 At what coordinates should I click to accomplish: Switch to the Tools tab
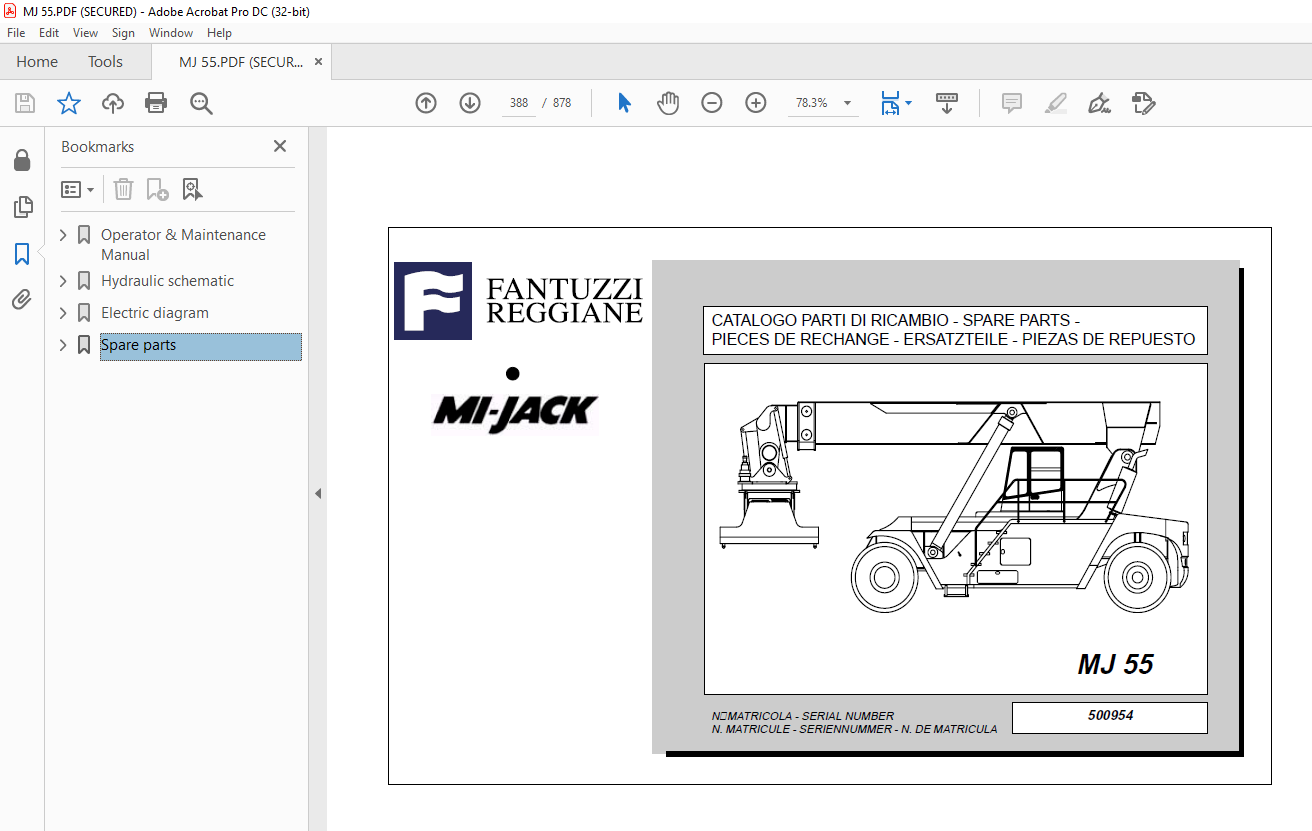point(105,62)
